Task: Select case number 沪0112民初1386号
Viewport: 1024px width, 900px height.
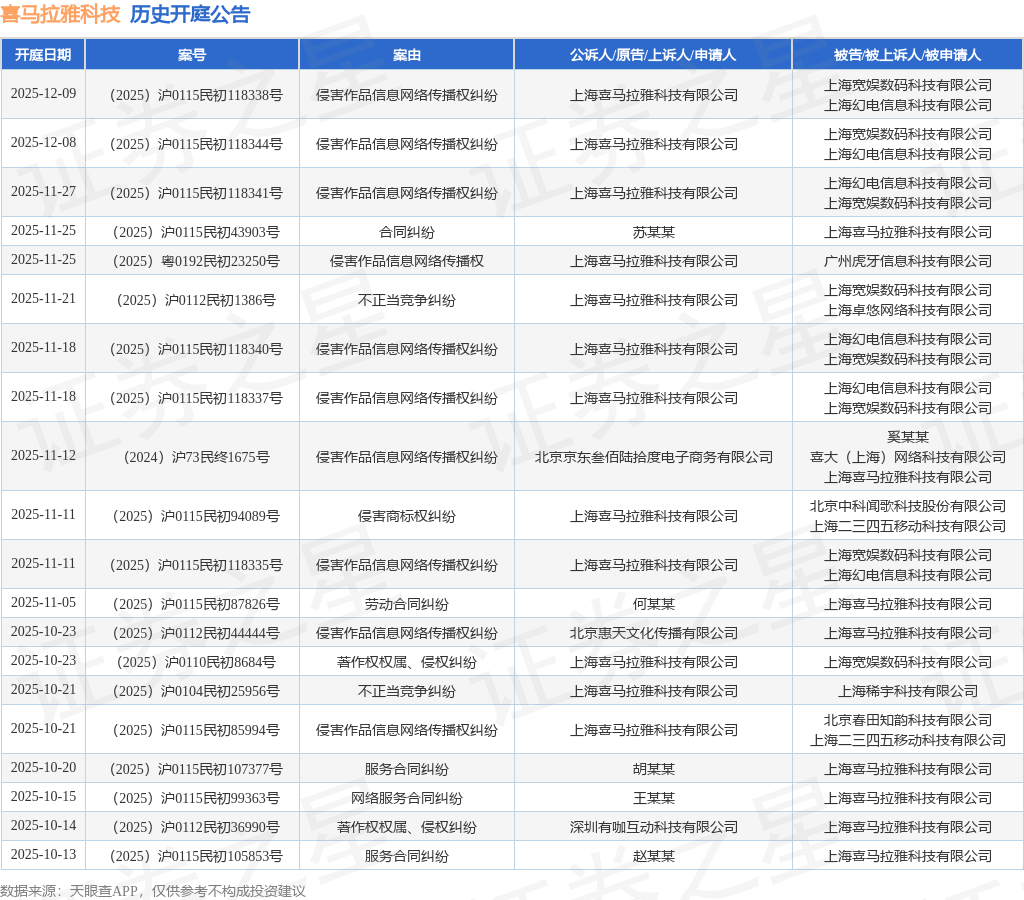Action: (196, 300)
